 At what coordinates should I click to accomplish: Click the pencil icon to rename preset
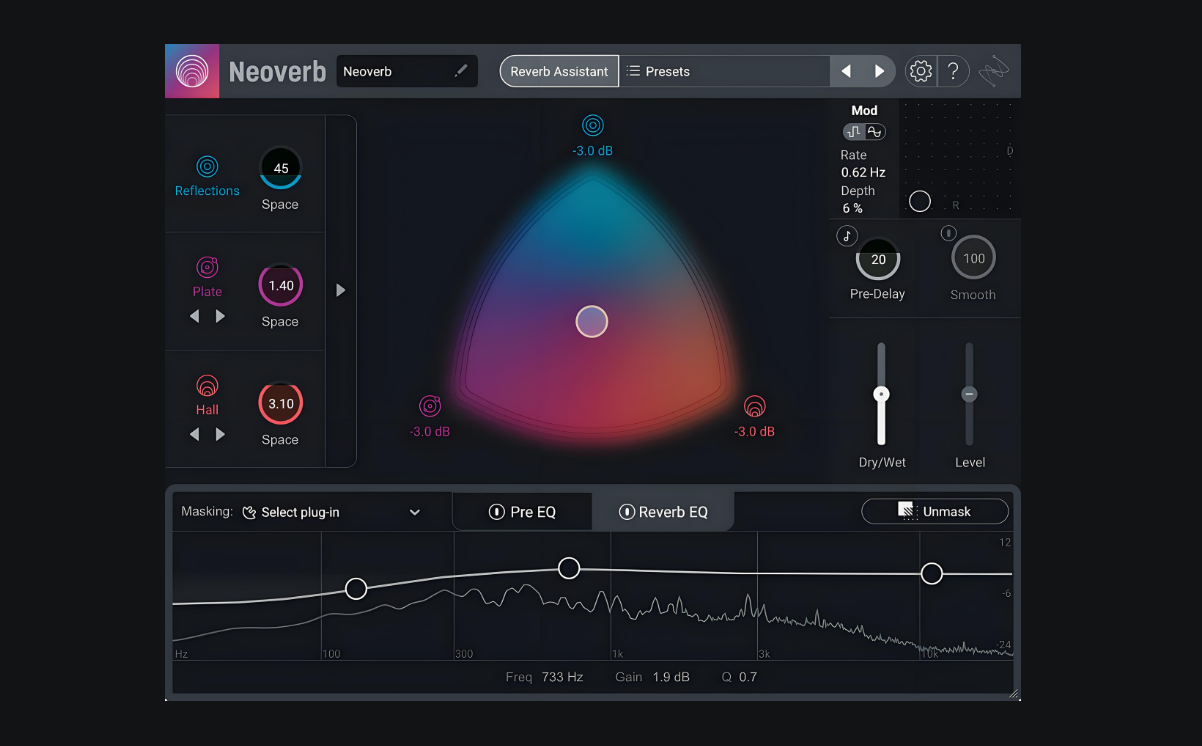point(461,71)
